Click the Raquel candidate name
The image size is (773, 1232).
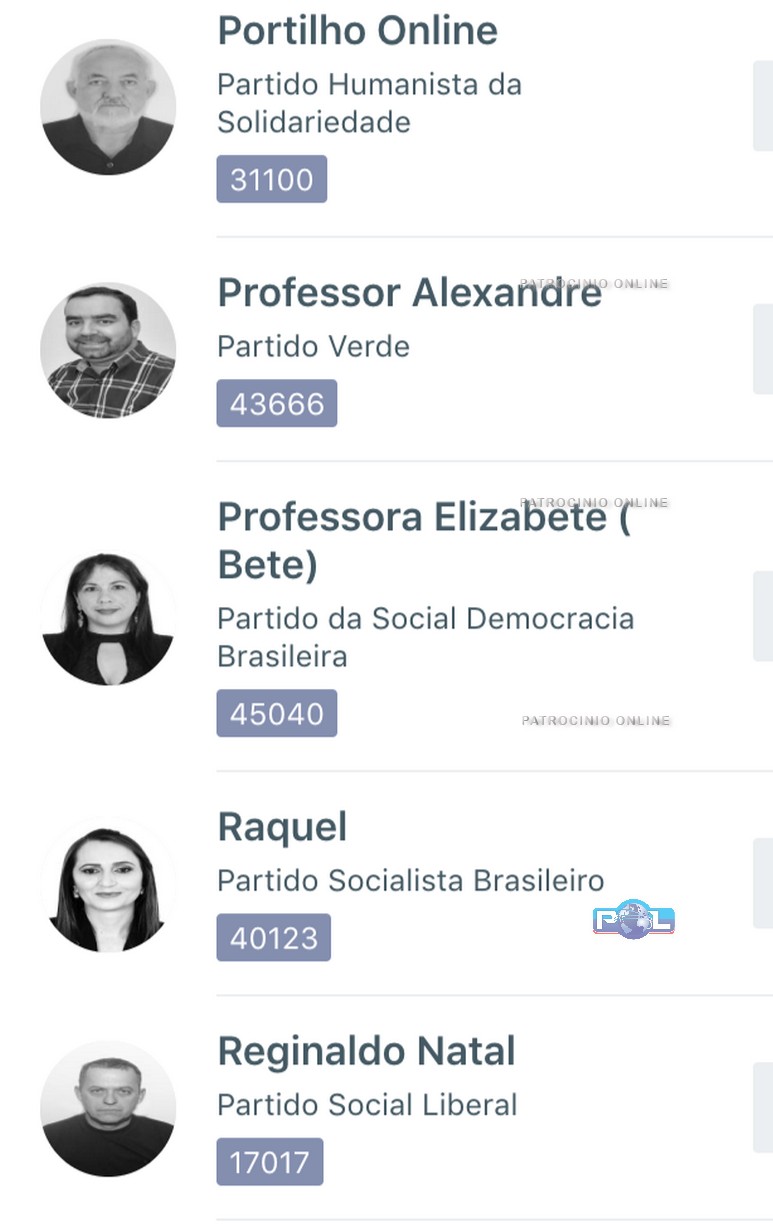point(282,827)
